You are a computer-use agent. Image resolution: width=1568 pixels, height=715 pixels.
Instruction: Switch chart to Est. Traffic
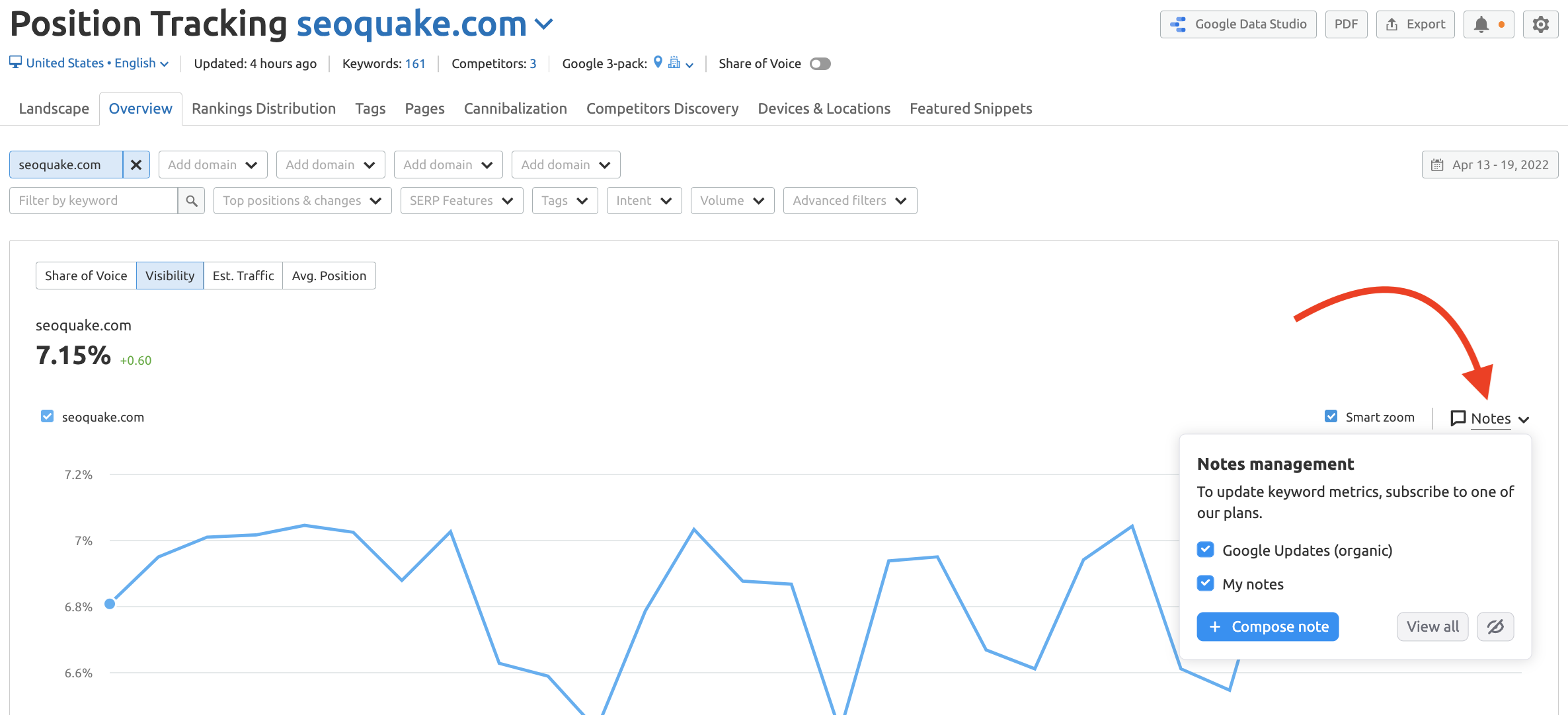pyautogui.click(x=243, y=276)
